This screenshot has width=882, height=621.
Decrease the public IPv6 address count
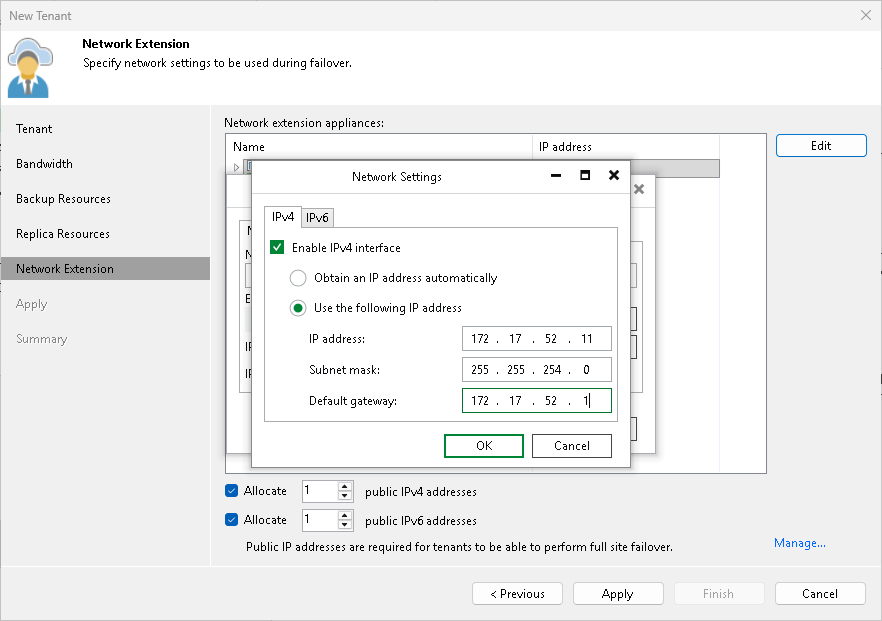pos(343,524)
